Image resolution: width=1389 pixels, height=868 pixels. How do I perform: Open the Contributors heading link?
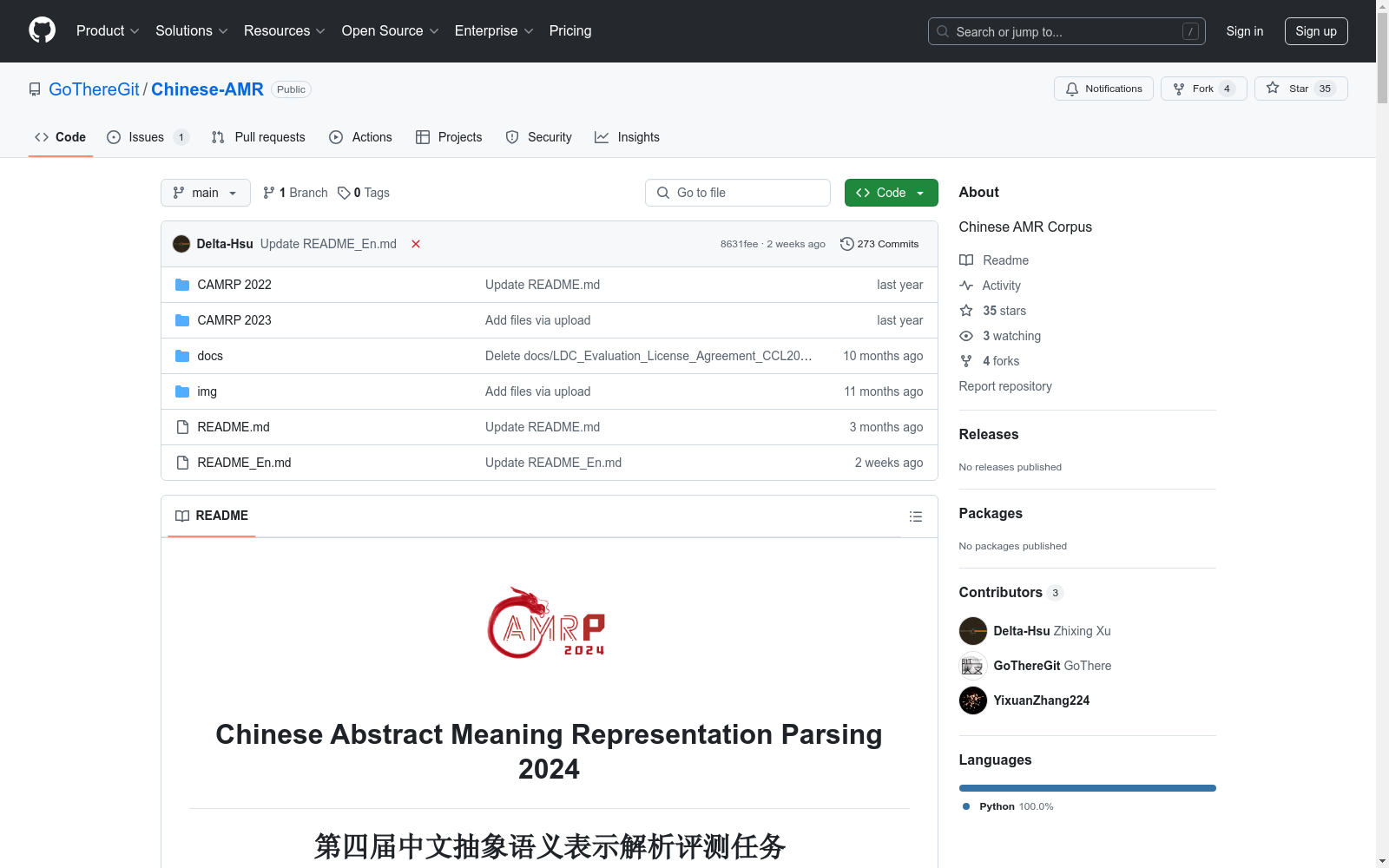[1010, 593]
